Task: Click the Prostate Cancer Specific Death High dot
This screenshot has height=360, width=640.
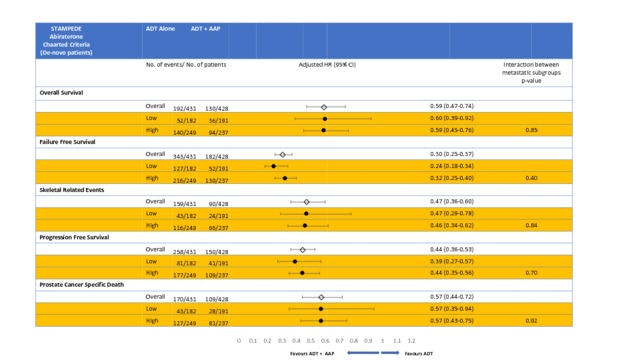Action: tap(321, 321)
